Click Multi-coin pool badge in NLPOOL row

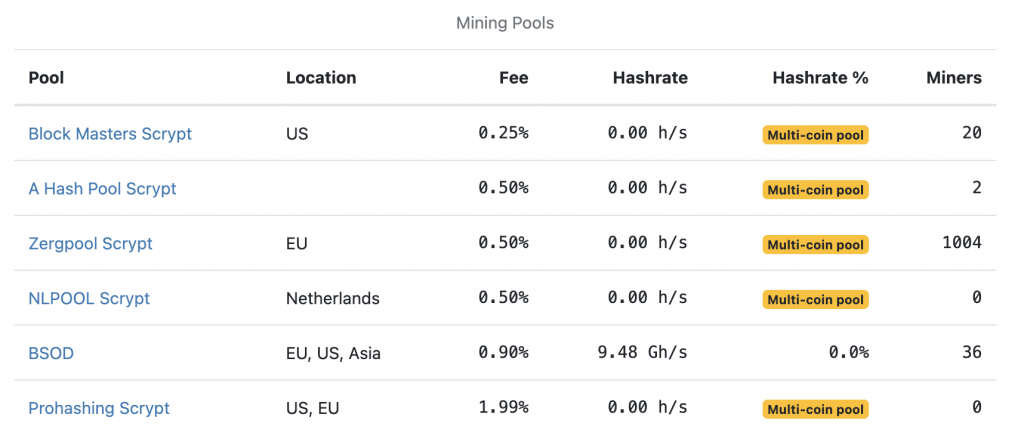pos(816,300)
